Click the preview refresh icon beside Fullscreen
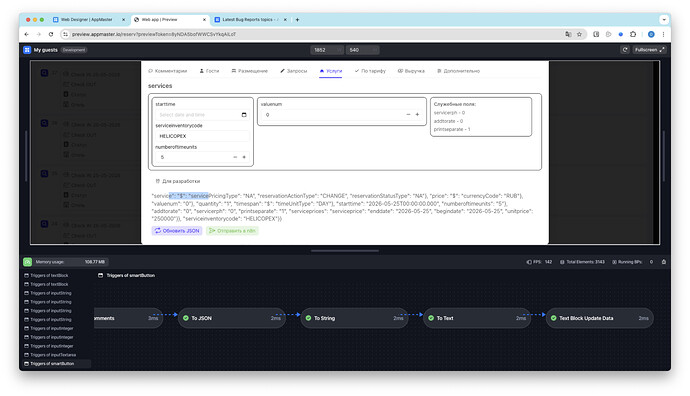Screen dimensions: 690x396 [x=624, y=50]
